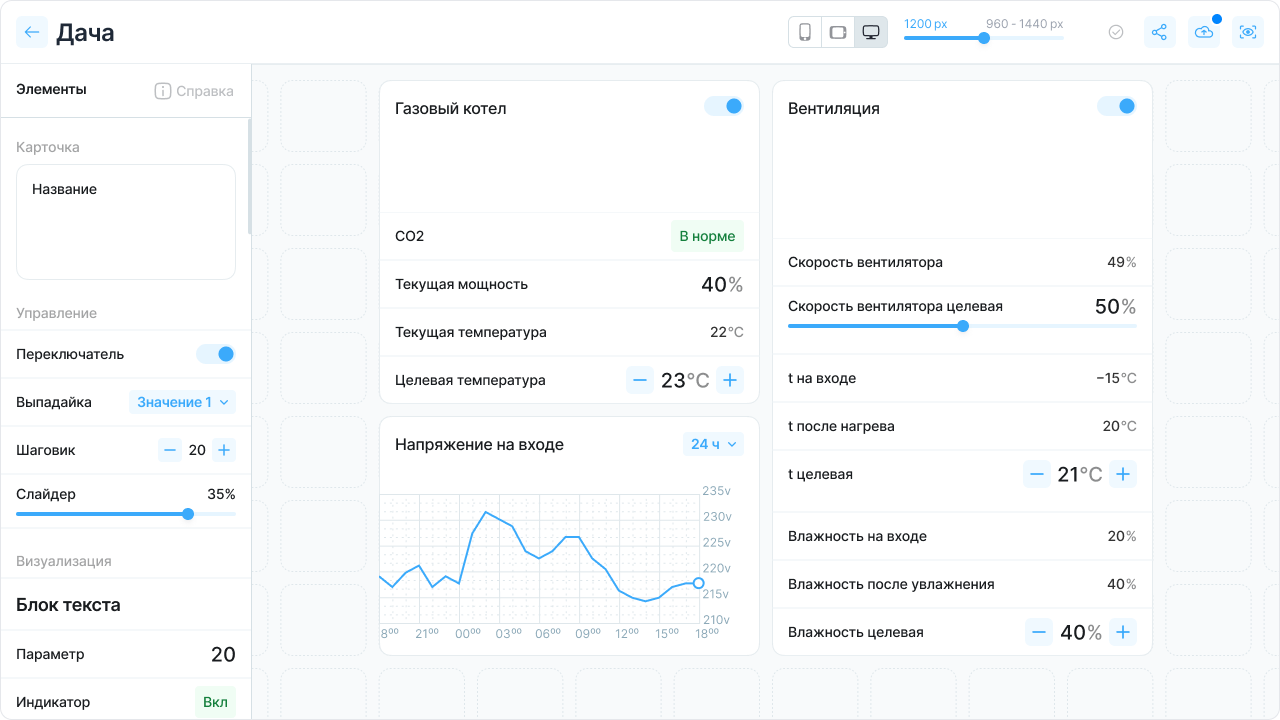The width and height of the screenshot is (1280, 720).
Task: Click the Название card text field
Action: click(126, 222)
